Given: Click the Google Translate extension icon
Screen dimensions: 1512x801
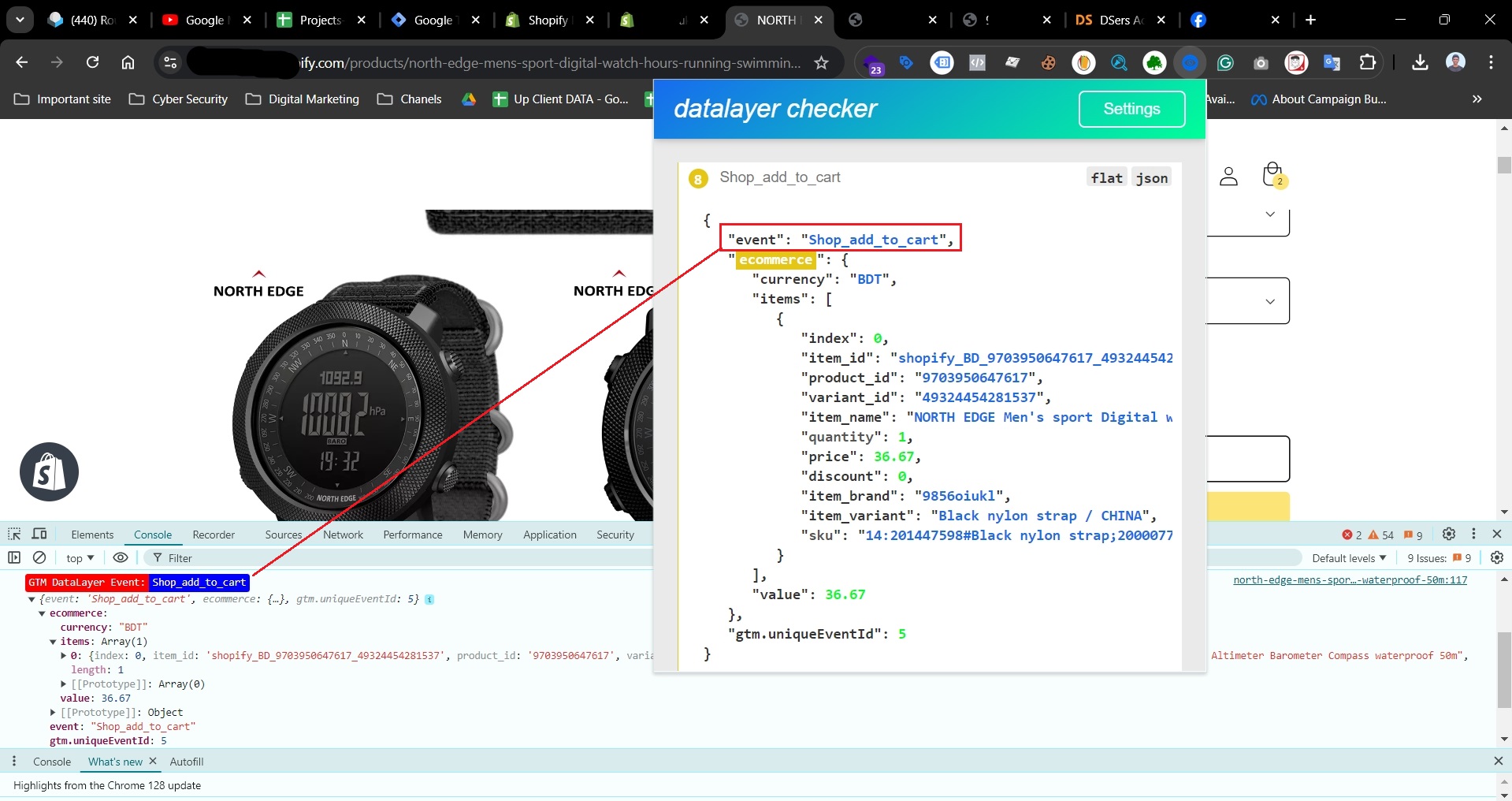Looking at the screenshot, I should [1332, 62].
